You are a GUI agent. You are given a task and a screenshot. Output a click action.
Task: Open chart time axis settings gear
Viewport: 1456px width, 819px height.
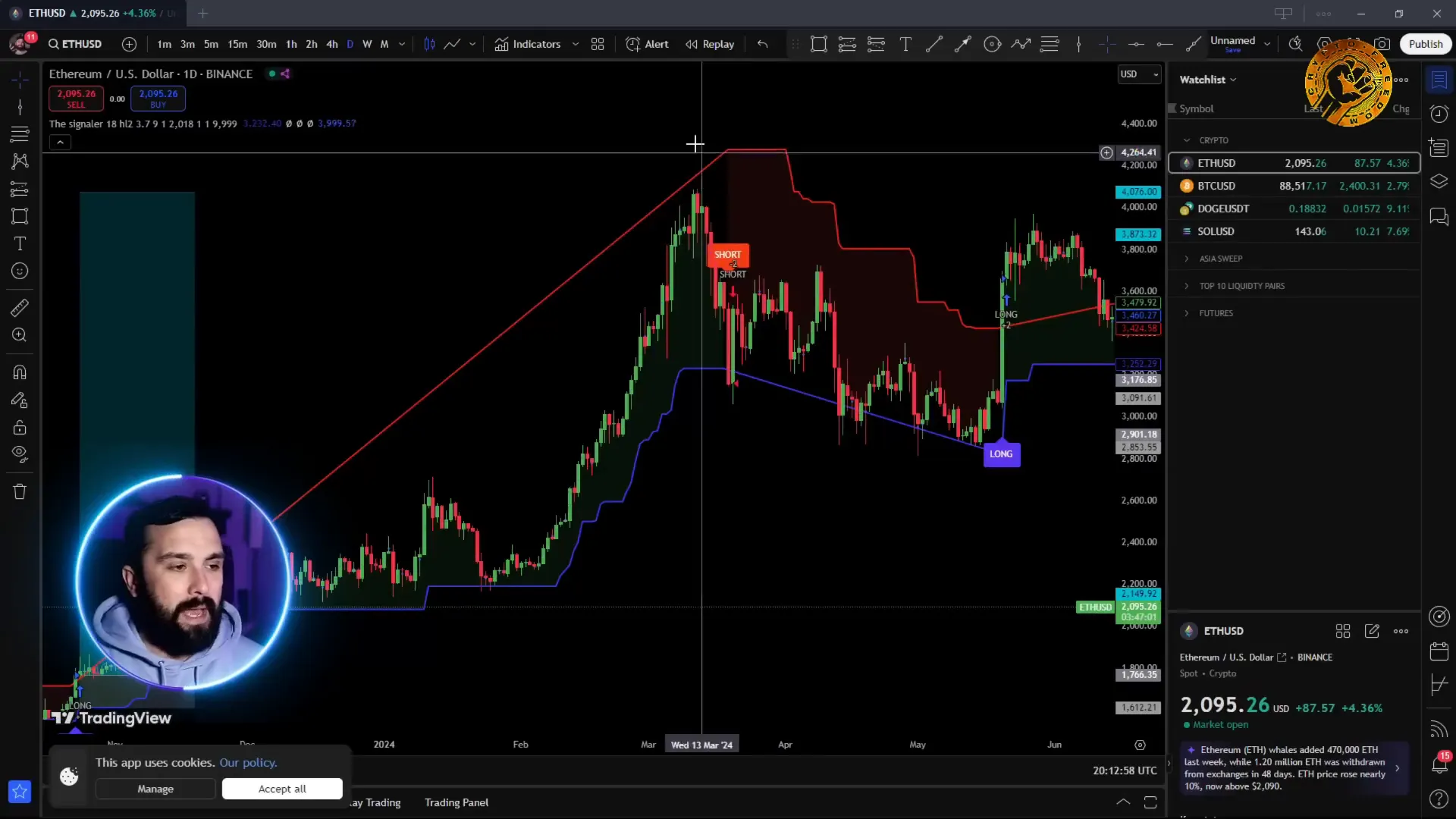(x=1140, y=745)
